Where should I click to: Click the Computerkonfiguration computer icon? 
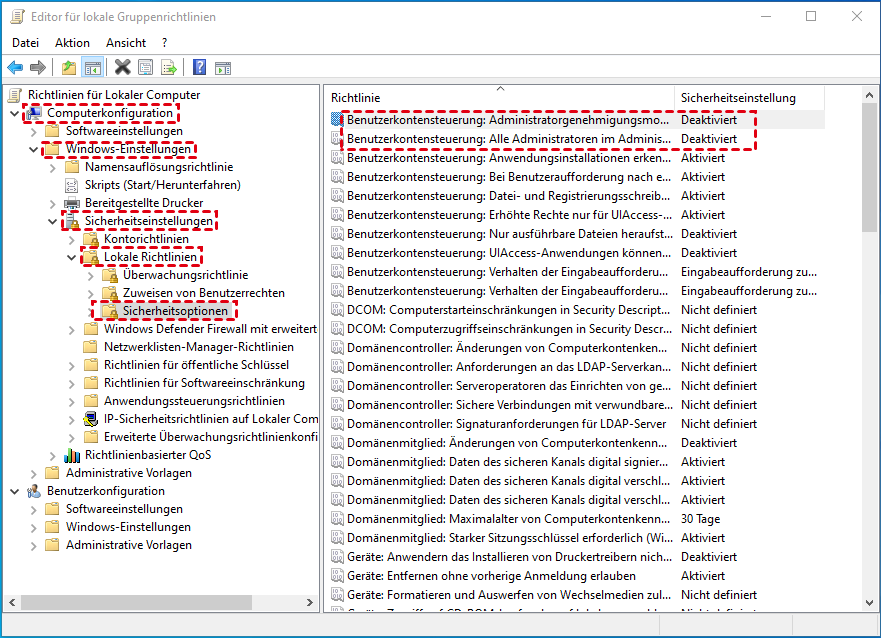(34, 113)
